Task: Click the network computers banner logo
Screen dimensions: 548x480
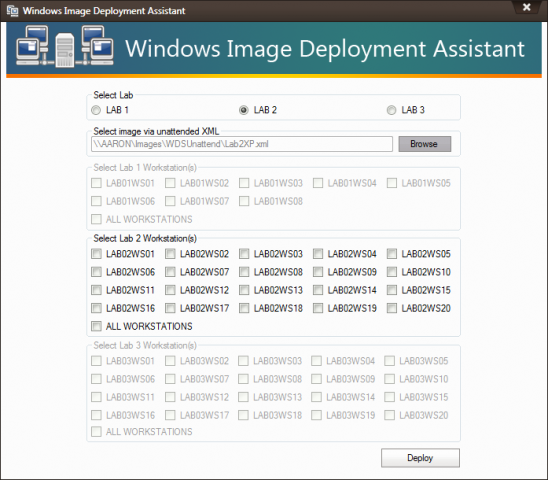Action: (x=65, y=46)
